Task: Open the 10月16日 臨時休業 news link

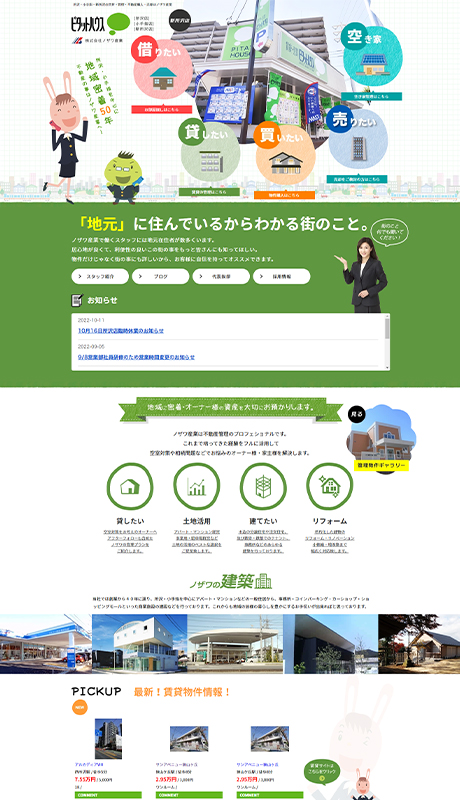Action: coord(121,331)
